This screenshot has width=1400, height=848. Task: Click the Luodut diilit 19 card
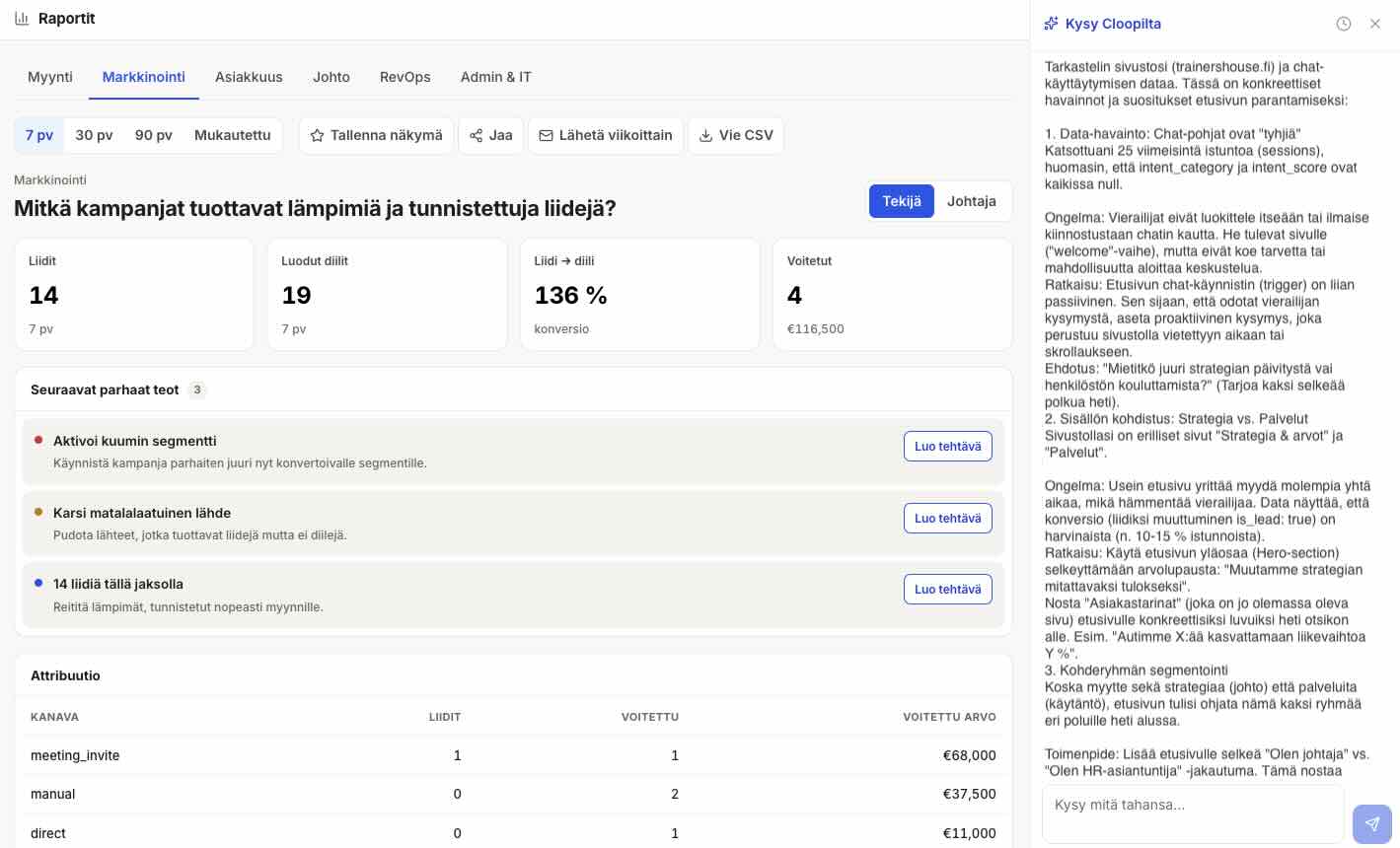coord(387,295)
